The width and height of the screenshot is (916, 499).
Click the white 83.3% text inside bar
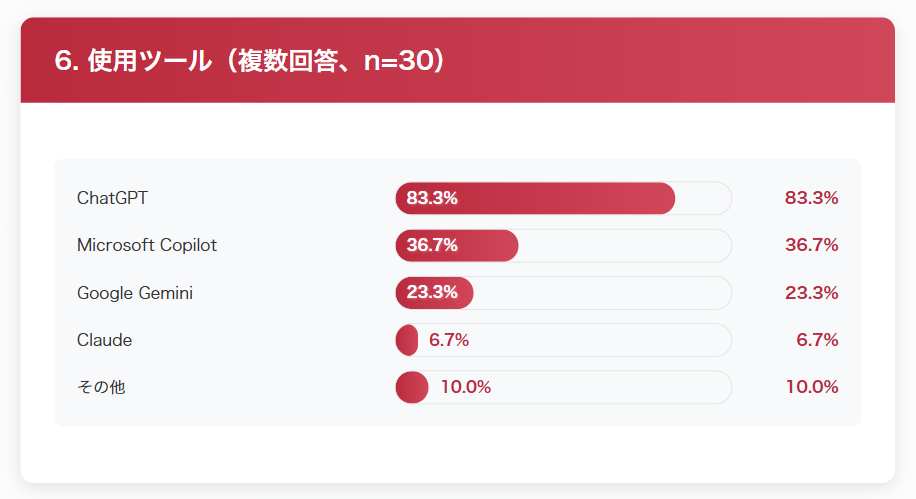click(x=432, y=198)
